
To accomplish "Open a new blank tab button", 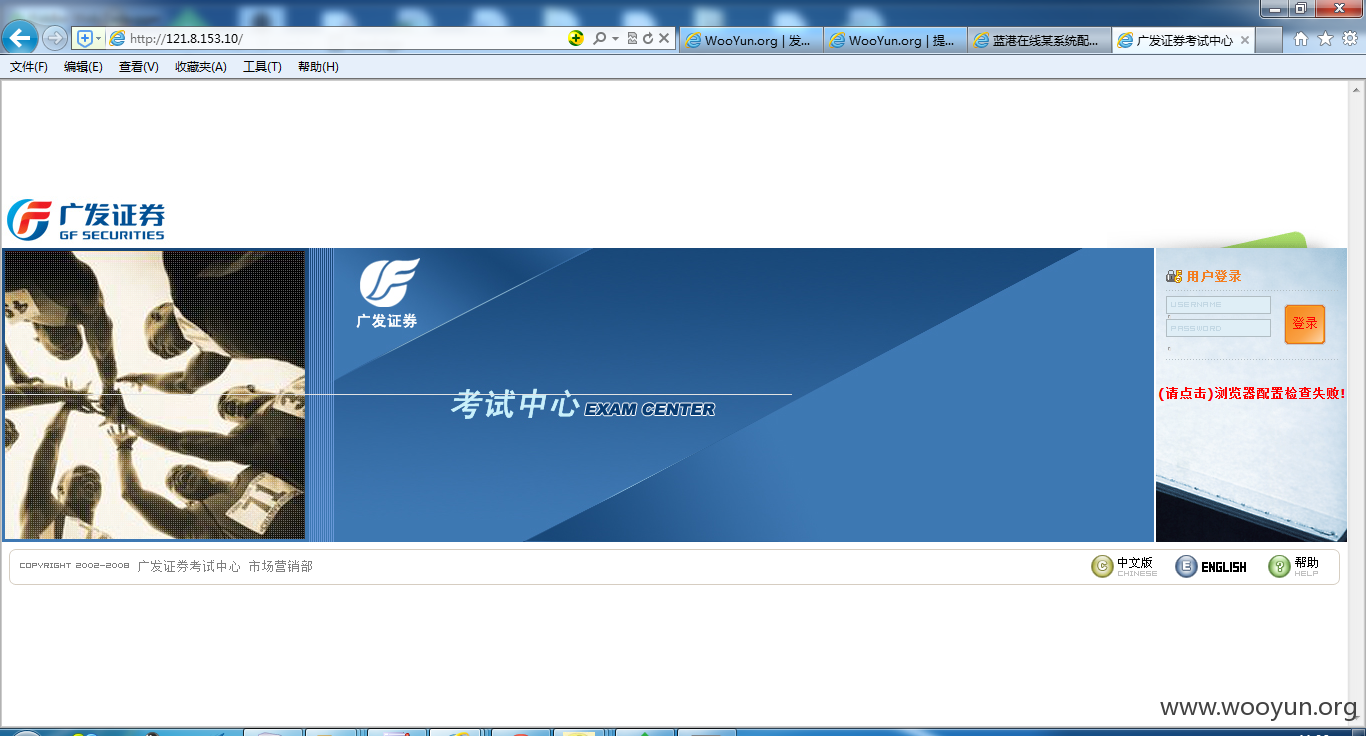I will [x=1269, y=40].
